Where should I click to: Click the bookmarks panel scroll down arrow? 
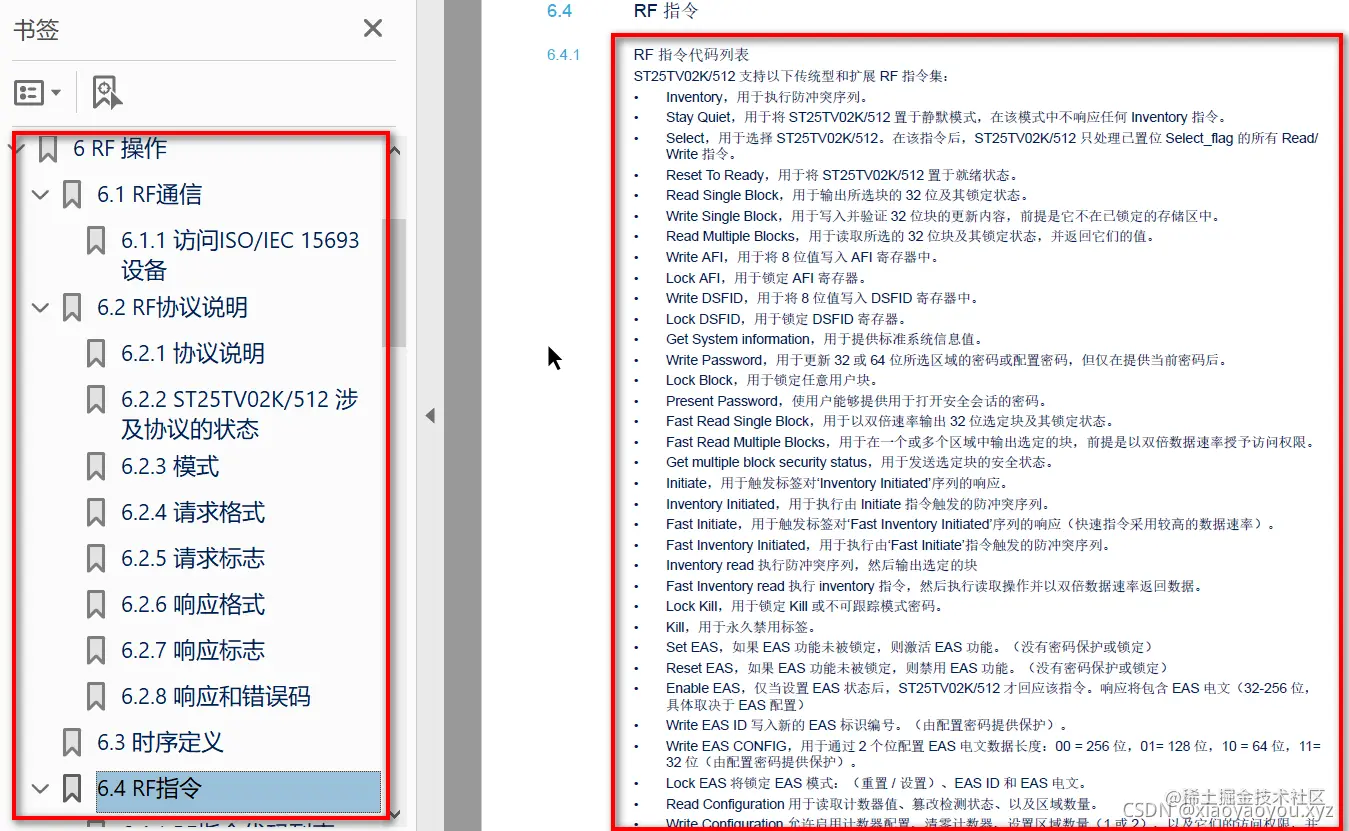click(394, 815)
